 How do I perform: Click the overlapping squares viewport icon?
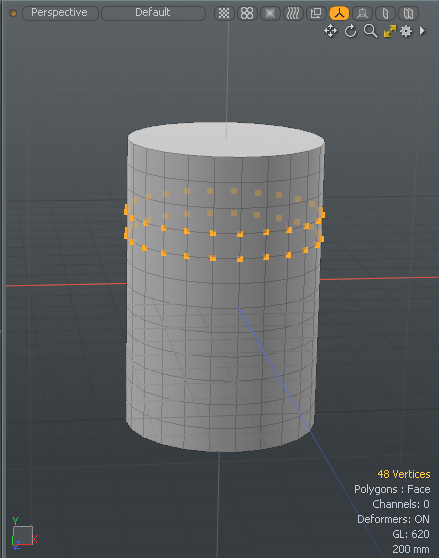tap(316, 13)
